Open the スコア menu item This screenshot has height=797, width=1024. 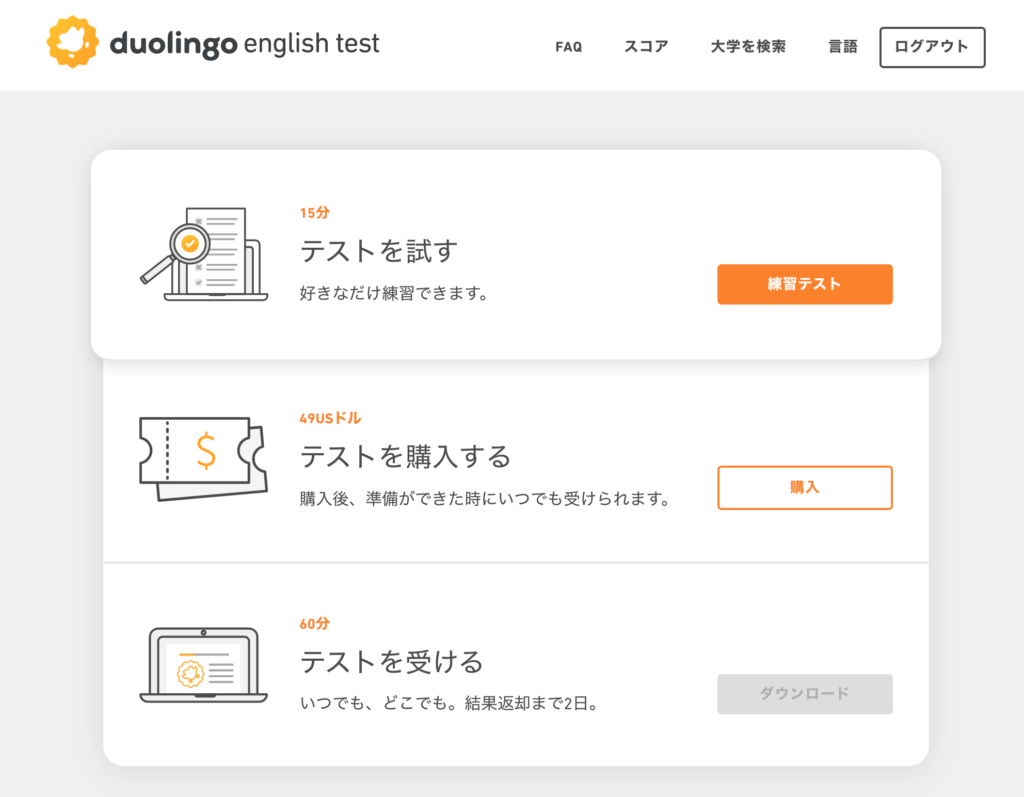tap(646, 47)
